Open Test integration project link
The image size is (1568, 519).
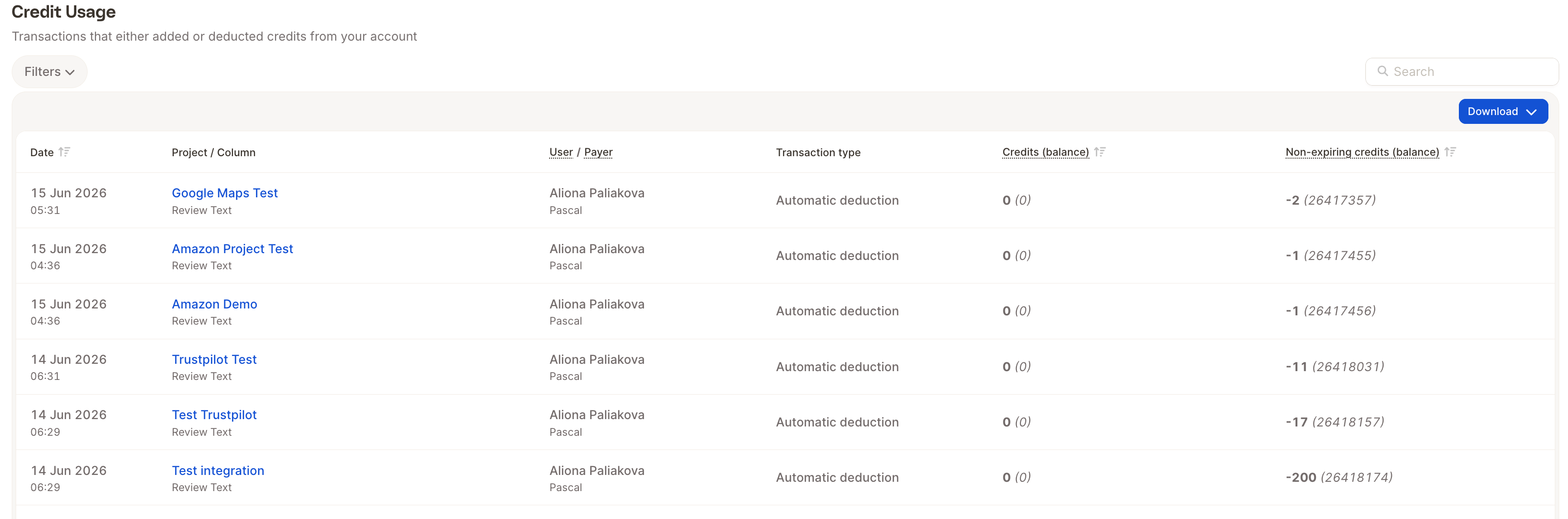pos(218,471)
